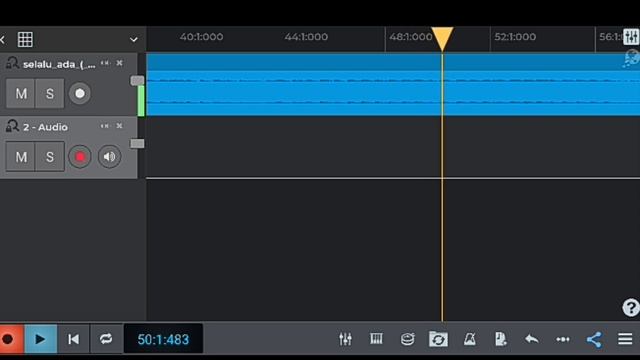
Task: Open the help question mark
Action: (x=631, y=307)
